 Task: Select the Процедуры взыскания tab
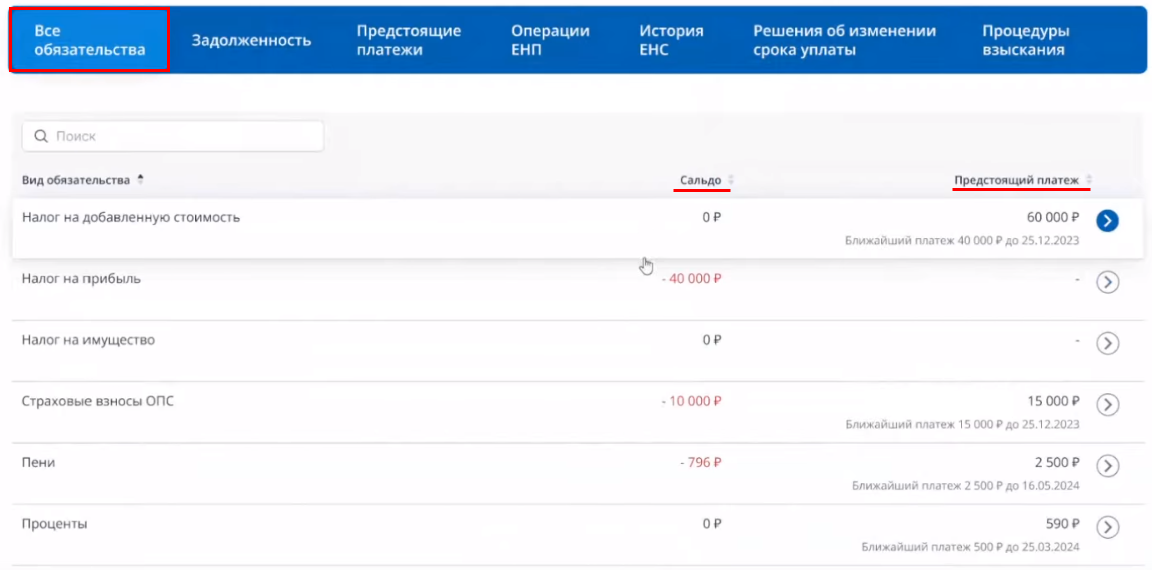(1025, 40)
